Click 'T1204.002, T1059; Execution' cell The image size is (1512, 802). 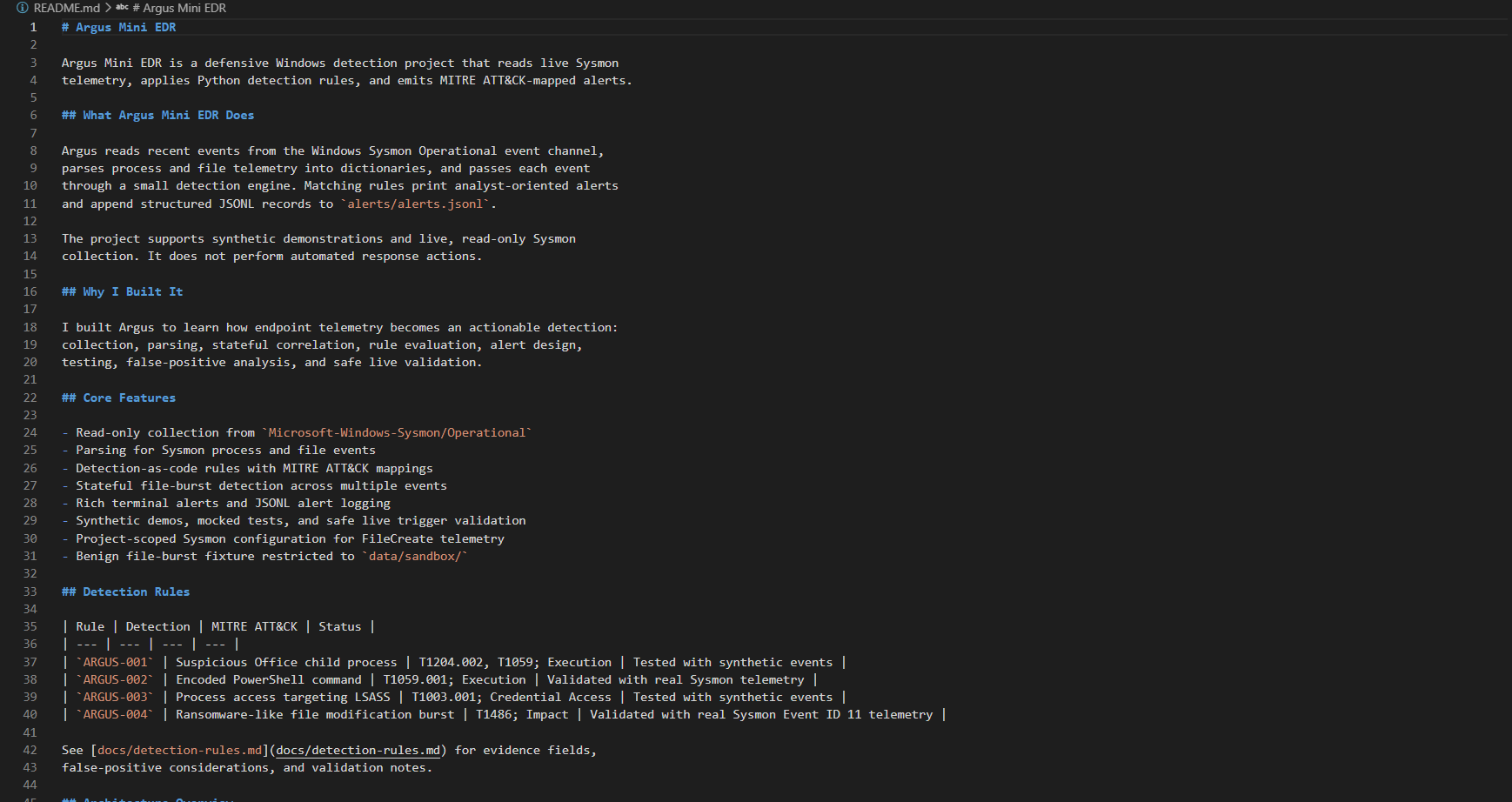pyautogui.click(x=515, y=662)
